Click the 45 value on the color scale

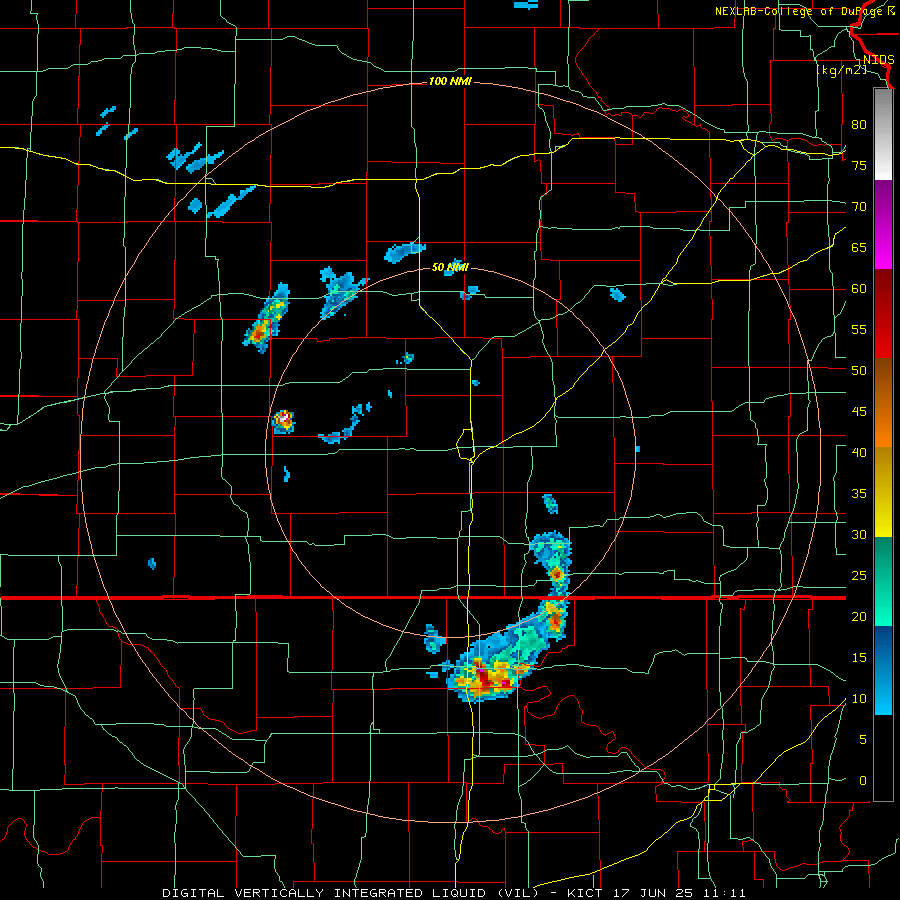pyautogui.click(x=859, y=412)
